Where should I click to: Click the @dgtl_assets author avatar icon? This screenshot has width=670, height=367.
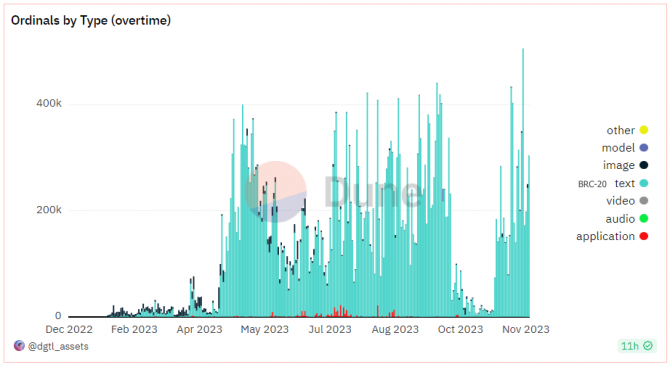(19, 346)
